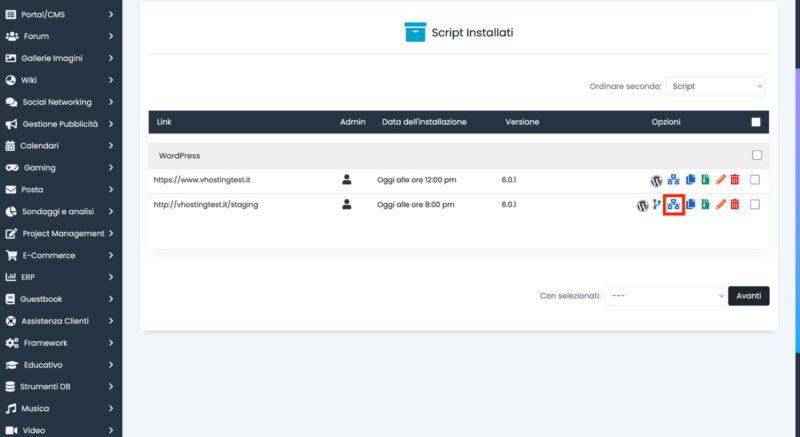Open the Portal/CMS sidebar menu

click(x=61, y=15)
